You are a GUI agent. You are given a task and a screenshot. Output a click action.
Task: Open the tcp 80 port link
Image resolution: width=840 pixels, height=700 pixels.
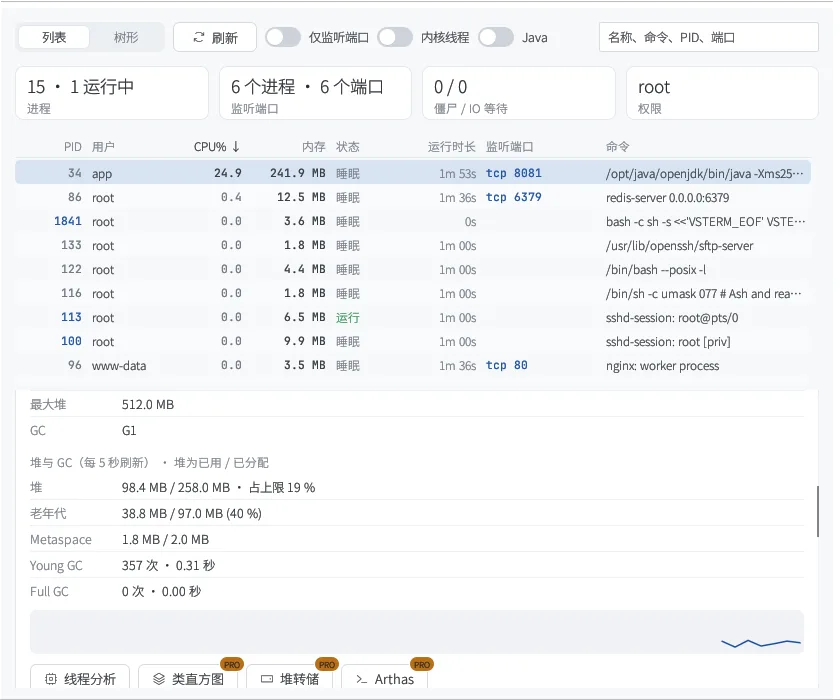pos(506,365)
